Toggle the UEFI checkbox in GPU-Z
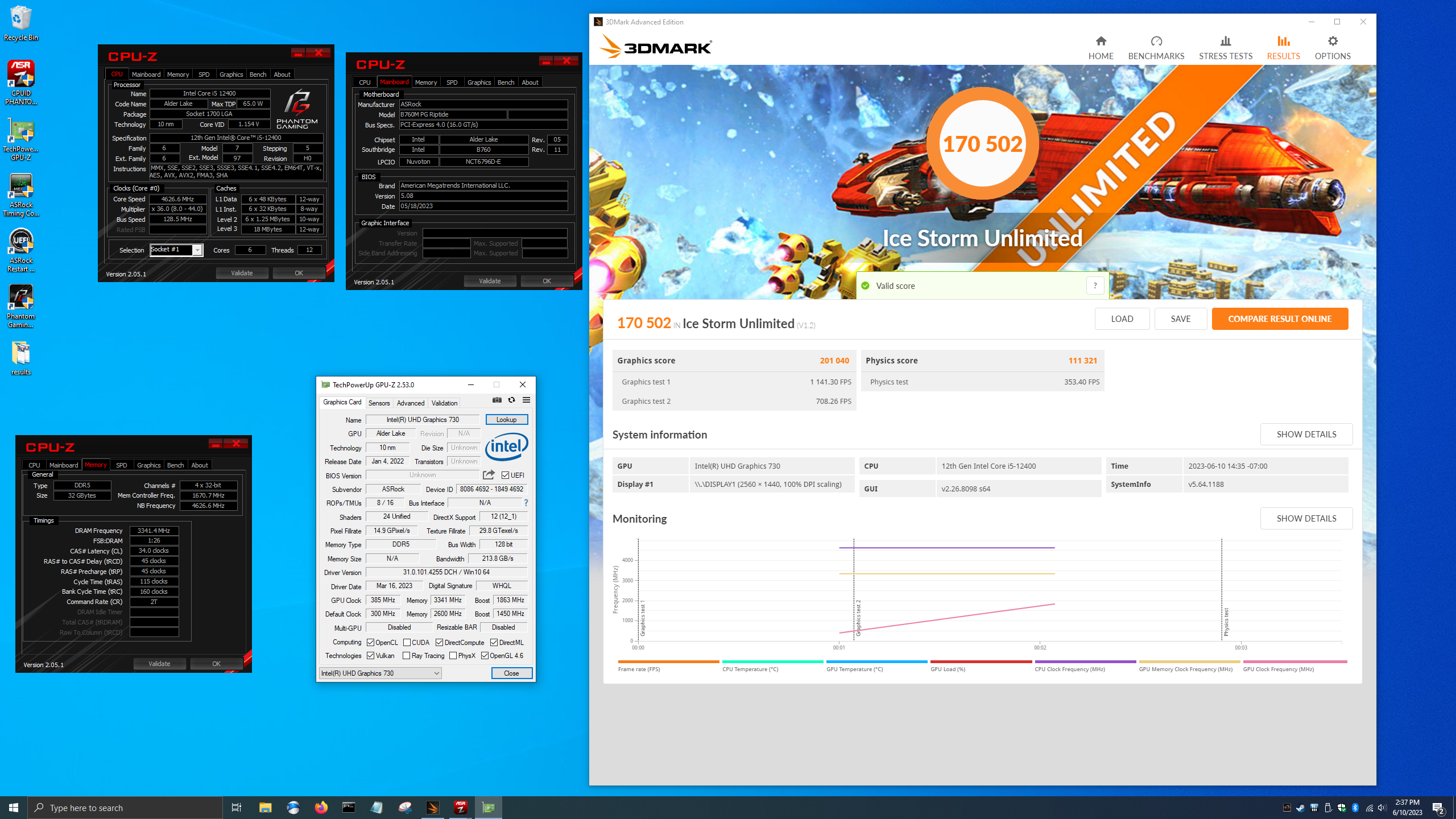The width and height of the screenshot is (1456, 819). (505, 475)
